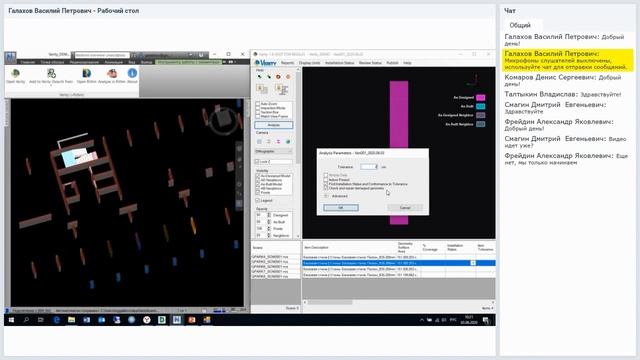640x360 pixels.
Task: Cancel the Analysis Parameters dialog
Action: (x=405, y=208)
